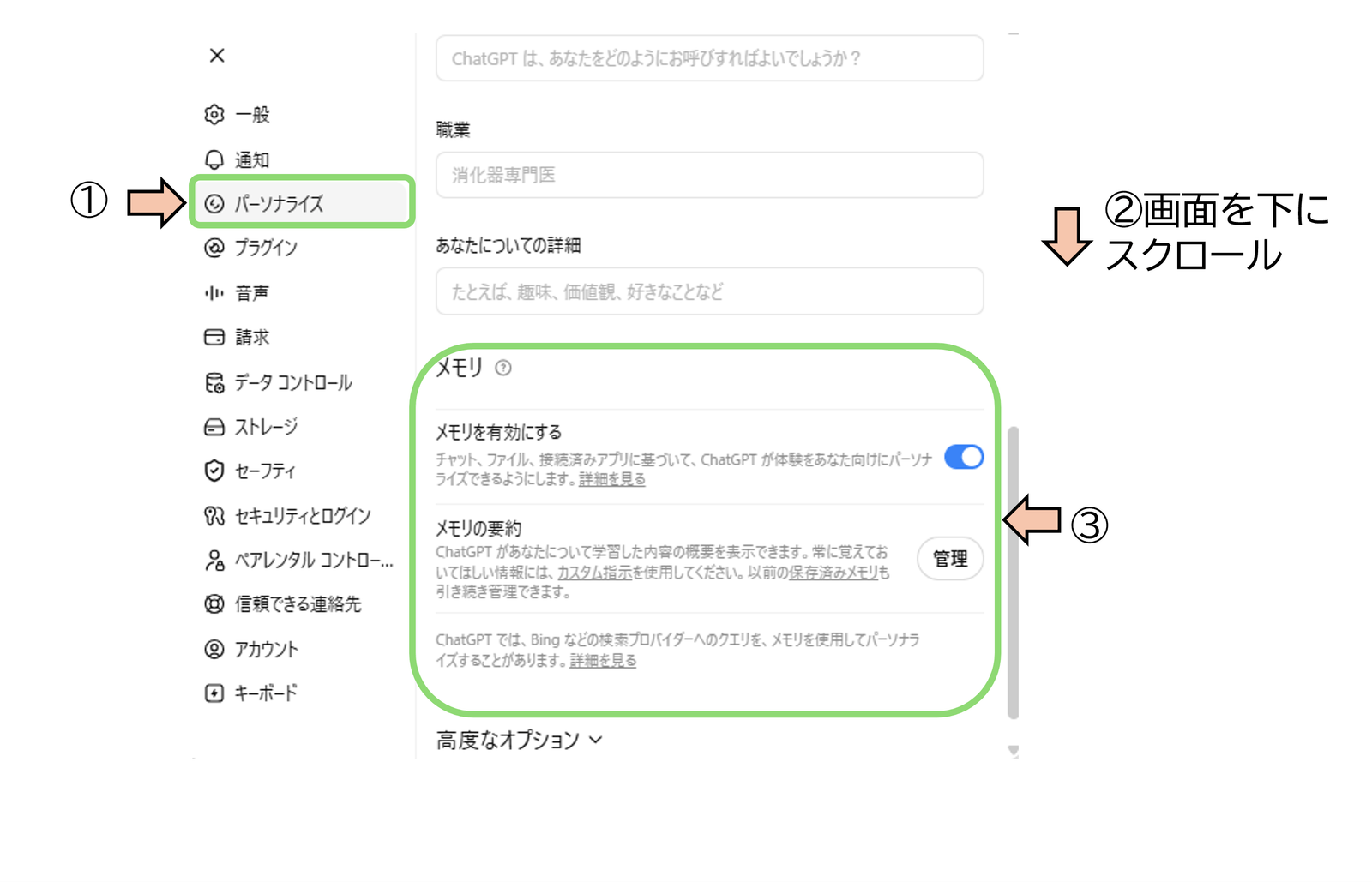Image resolution: width=1372 pixels, height=882 pixels.
Task: Close the settings dialog with the X icon
Action: point(217,56)
